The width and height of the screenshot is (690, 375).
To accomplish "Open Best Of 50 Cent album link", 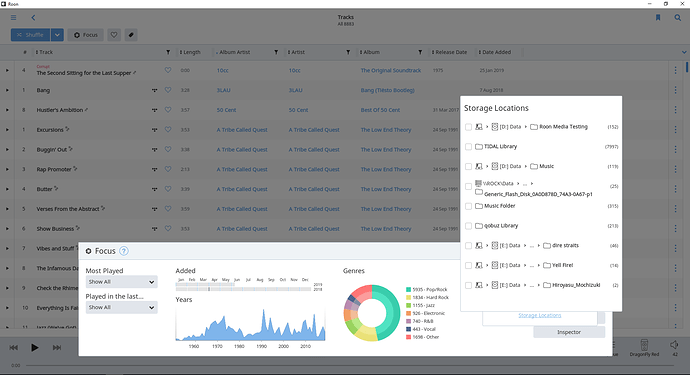I will 380,110.
